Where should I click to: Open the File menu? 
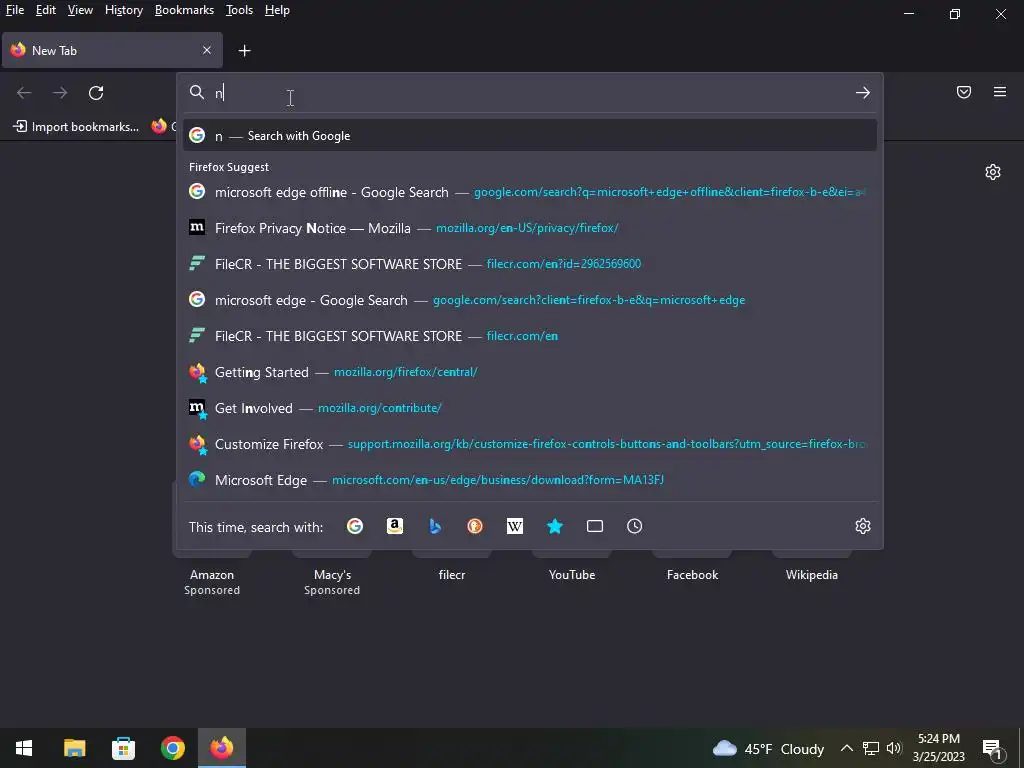tap(15, 10)
